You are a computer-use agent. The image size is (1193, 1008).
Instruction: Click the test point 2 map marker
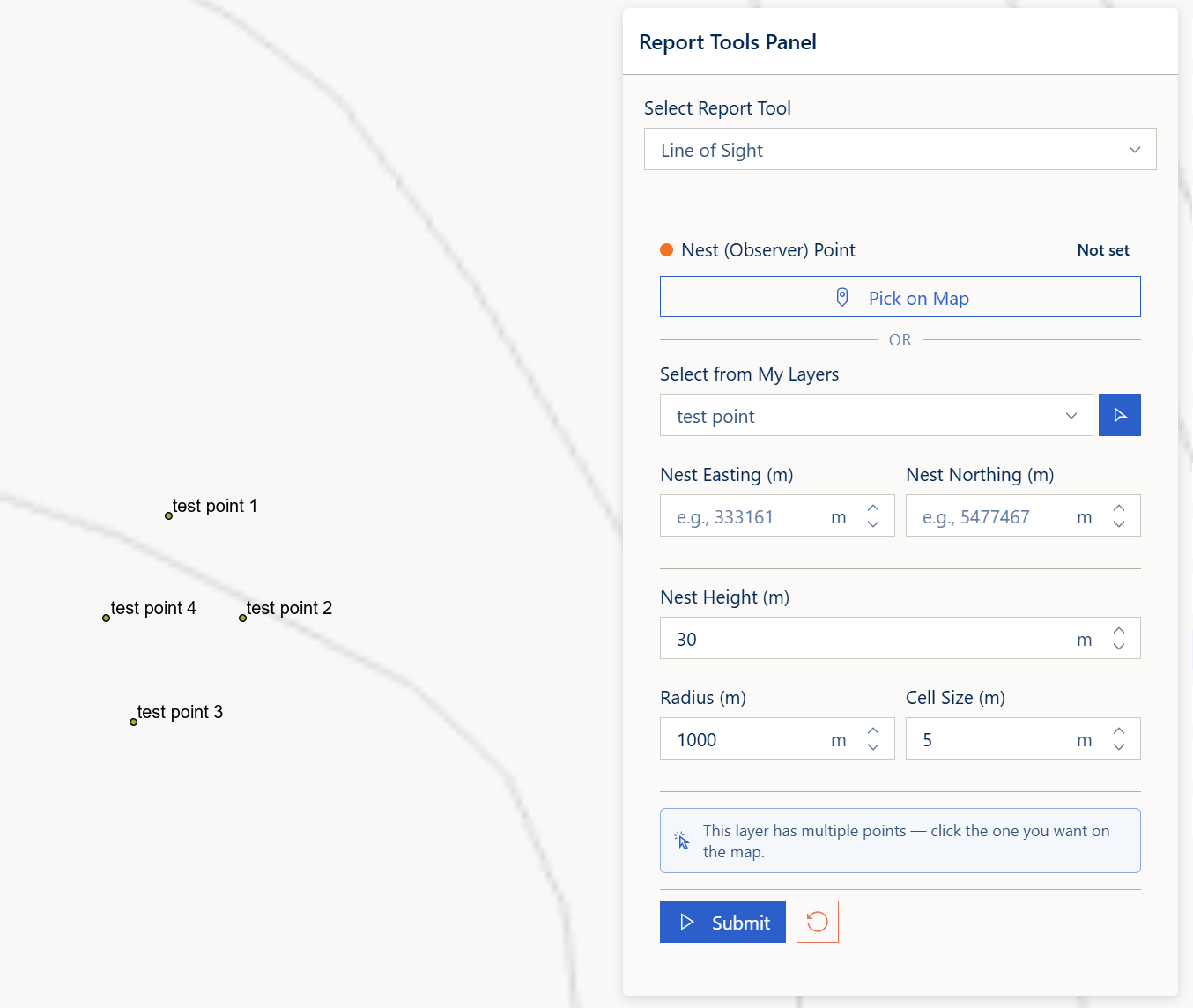(242, 618)
